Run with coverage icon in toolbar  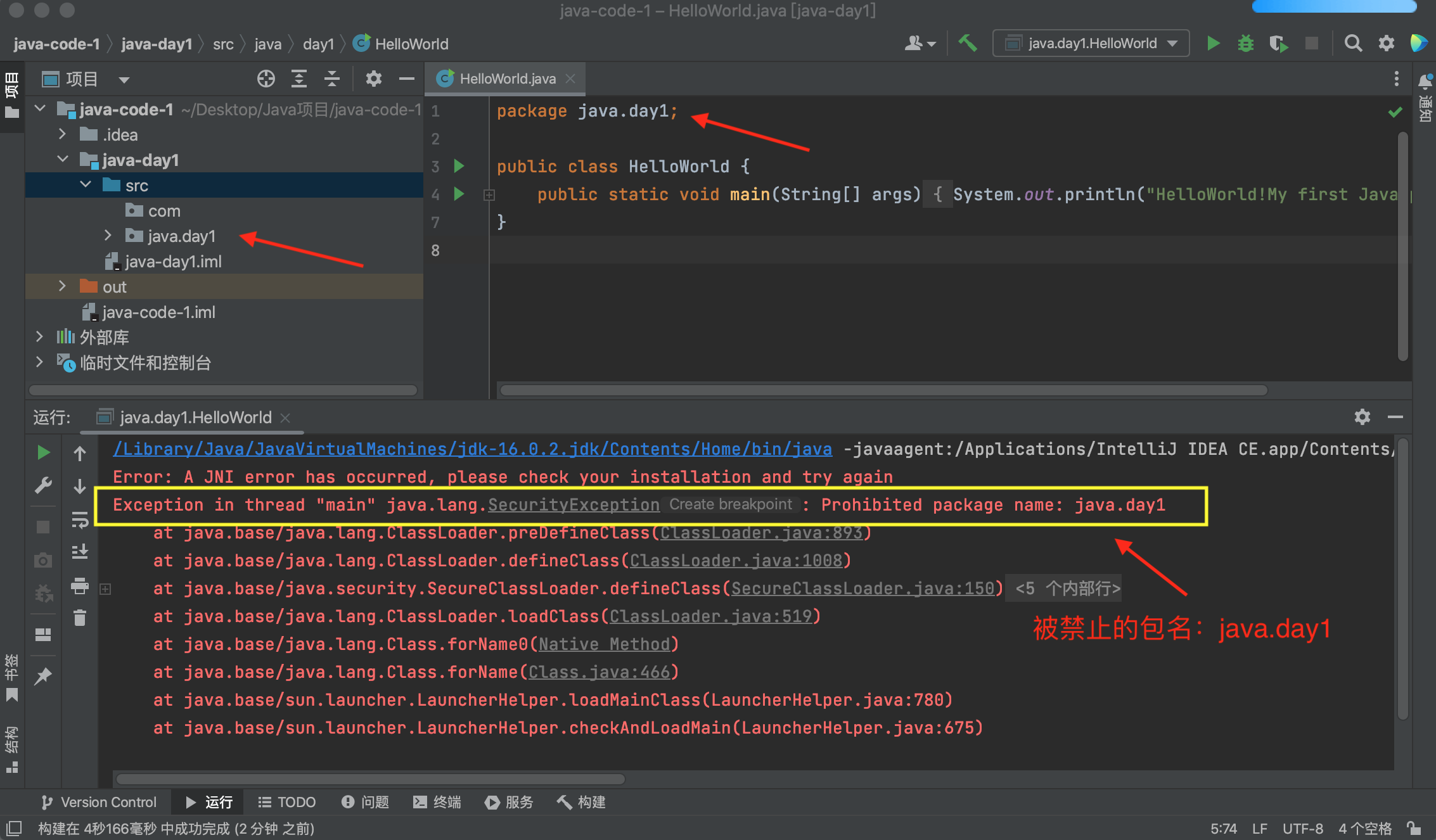pos(1278,43)
